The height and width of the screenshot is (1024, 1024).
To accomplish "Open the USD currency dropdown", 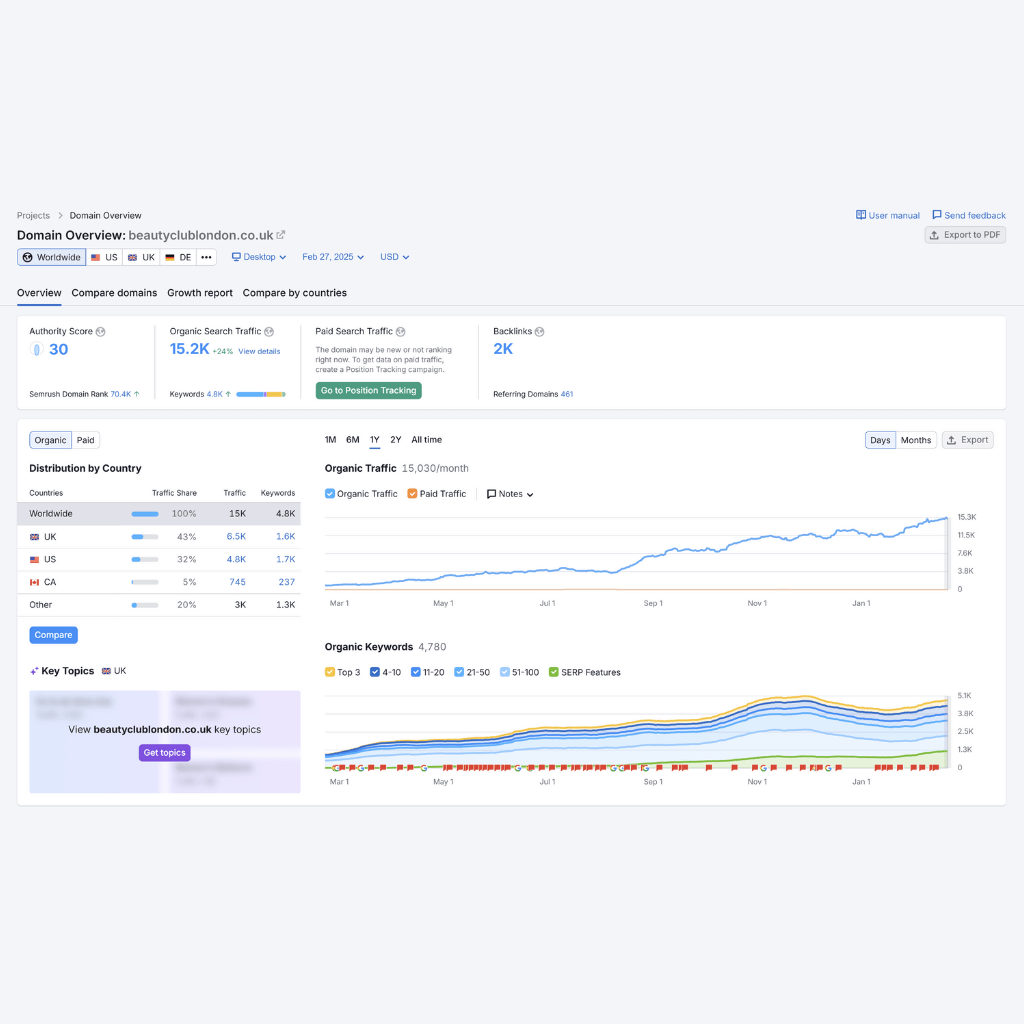I will (394, 257).
